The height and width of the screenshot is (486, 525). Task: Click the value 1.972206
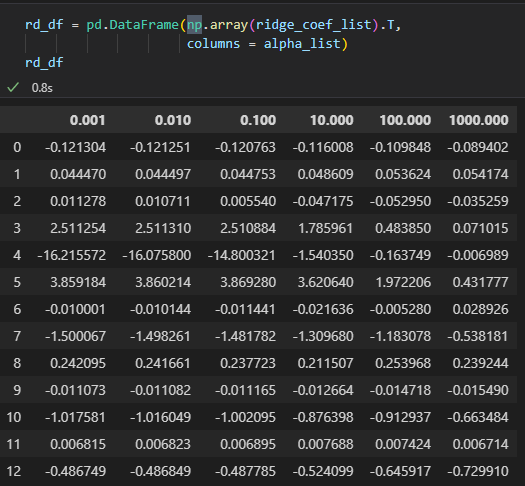pos(403,282)
